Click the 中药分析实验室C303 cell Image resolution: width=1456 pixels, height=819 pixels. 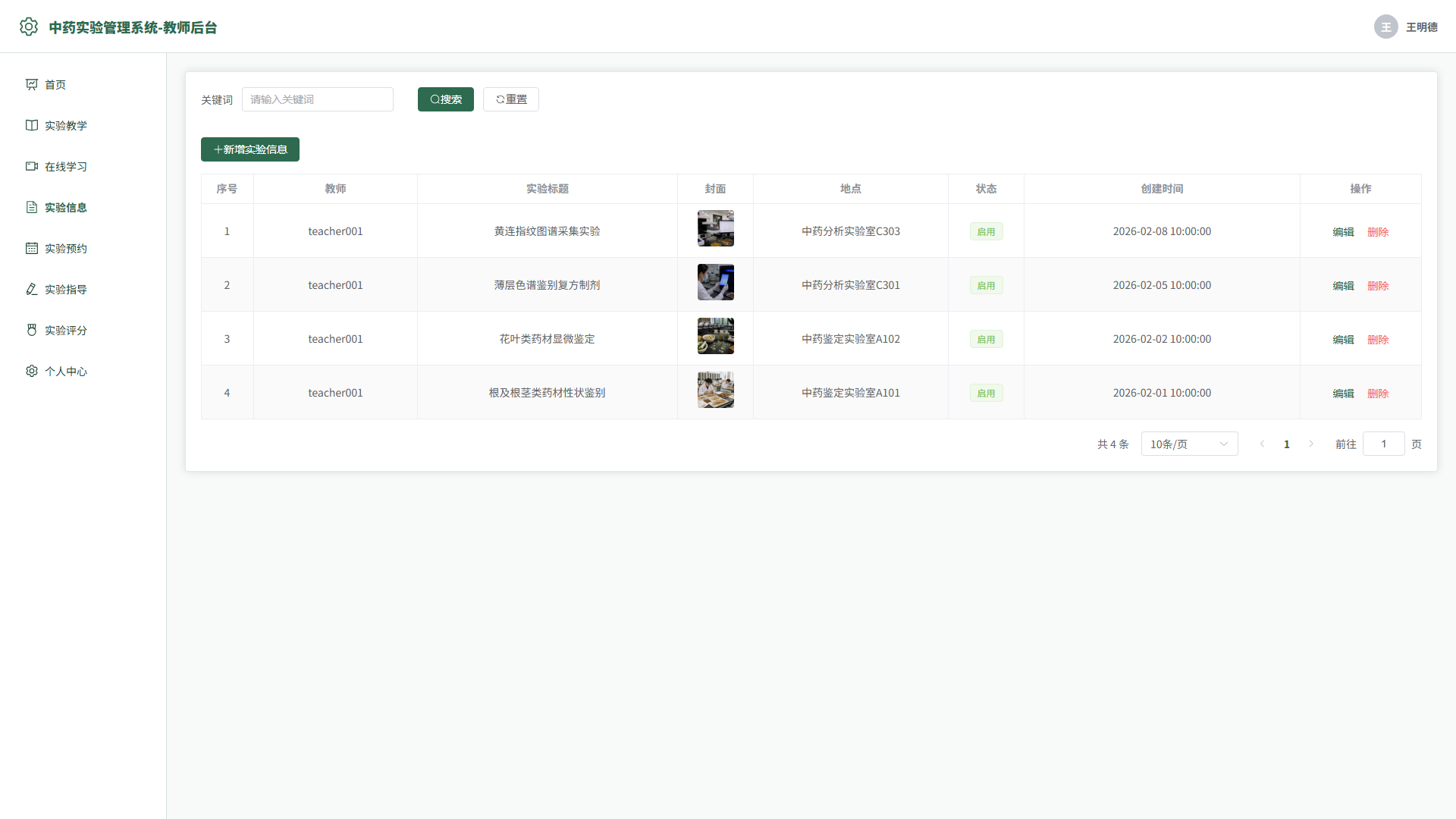tap(851, 231)
